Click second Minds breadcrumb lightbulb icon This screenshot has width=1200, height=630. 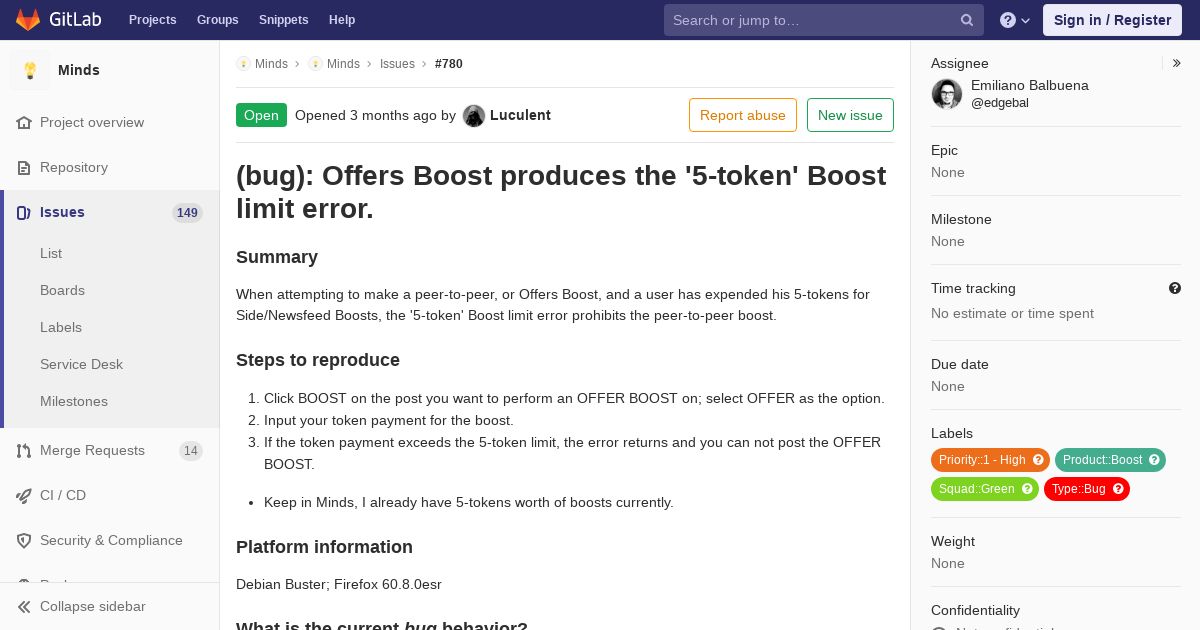[x=315, y=64]
